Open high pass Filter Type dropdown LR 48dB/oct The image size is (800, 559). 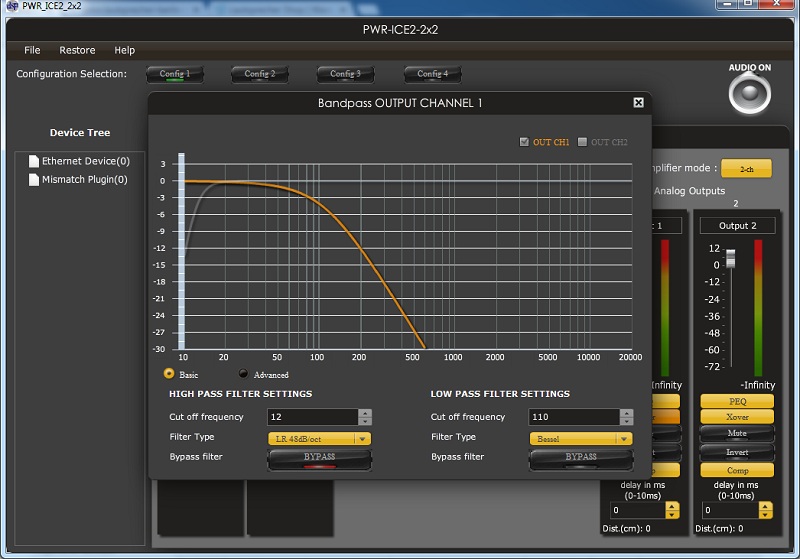pyautogui.click(x=319, y=439)
